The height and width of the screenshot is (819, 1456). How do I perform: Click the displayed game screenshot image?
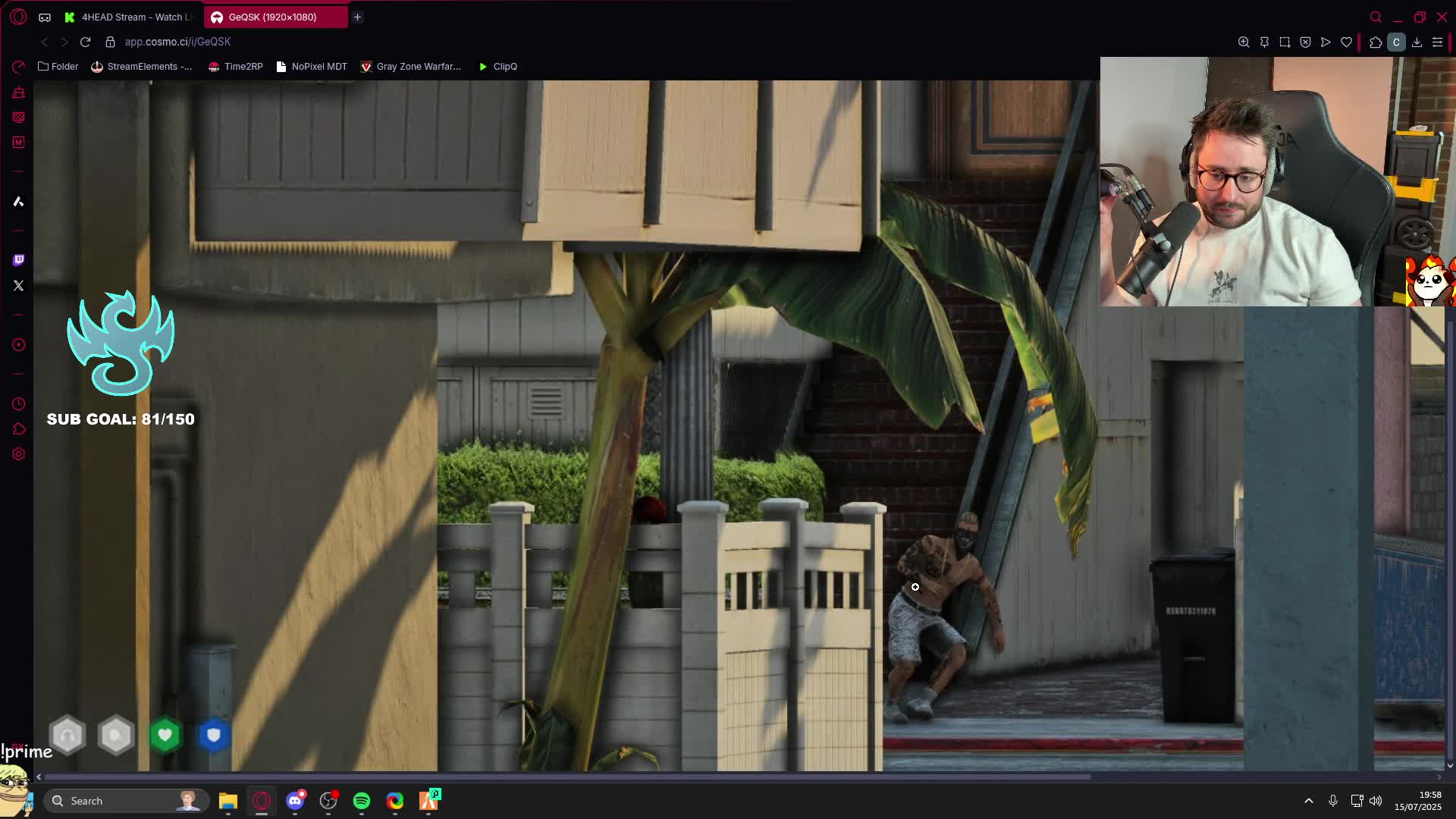pyautogui.click(x=739, y=425)
